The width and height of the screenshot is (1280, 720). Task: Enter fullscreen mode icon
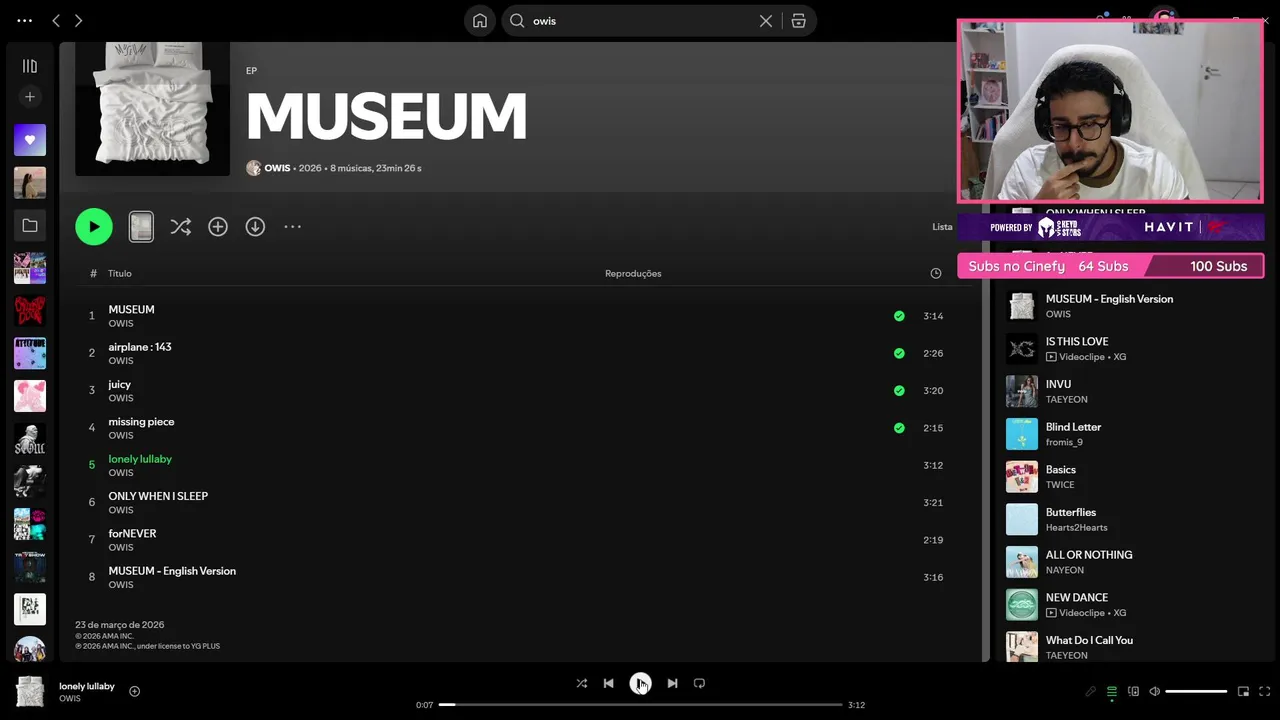pos(1265,691)
